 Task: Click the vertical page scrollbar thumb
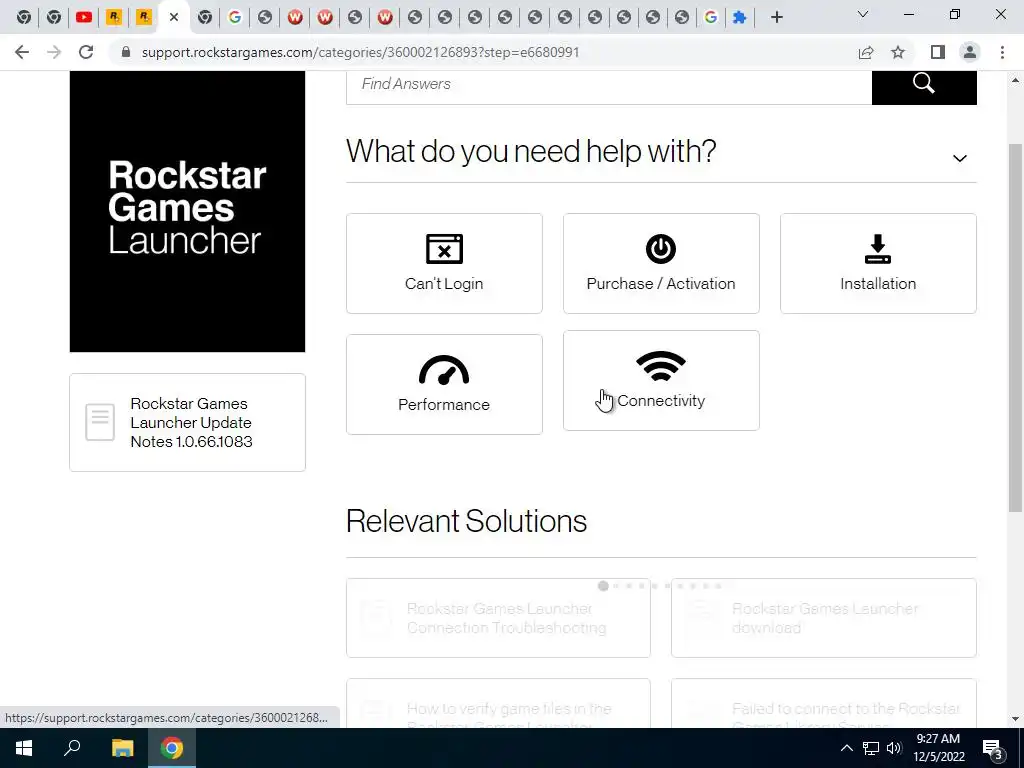click(x=1015, y=327)
